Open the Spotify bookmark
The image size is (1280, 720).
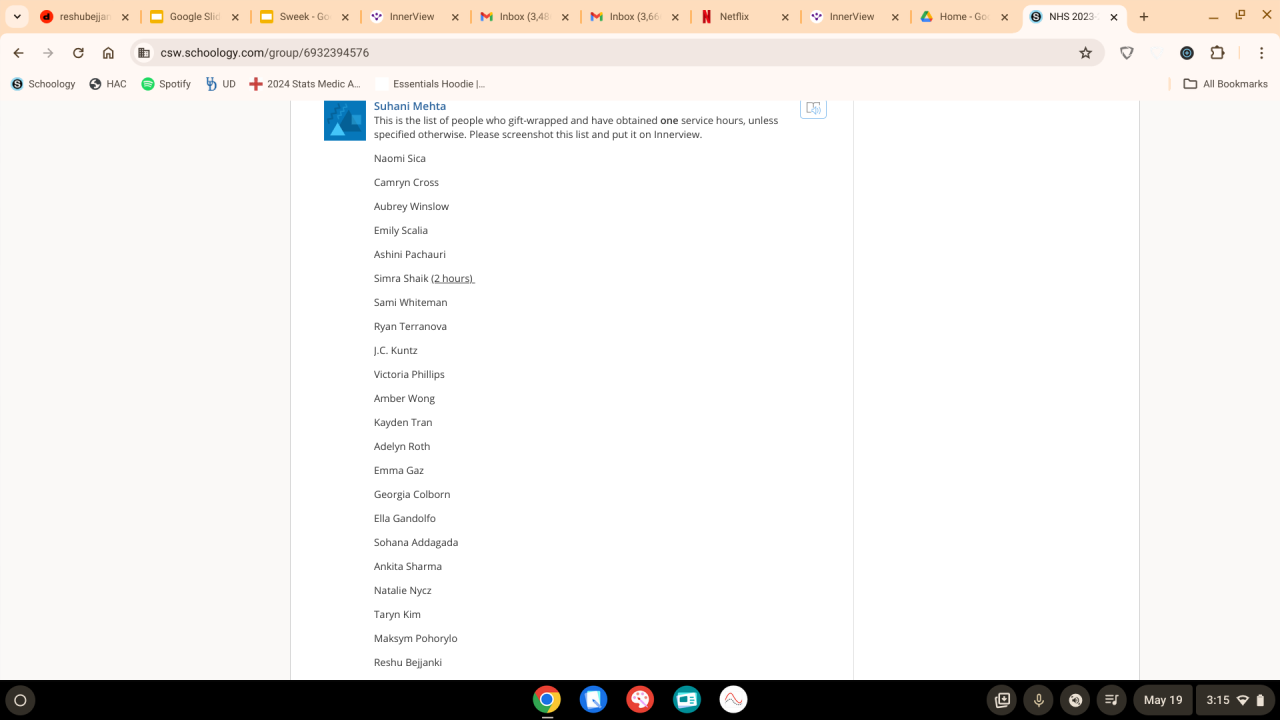(x=166, y=84)
